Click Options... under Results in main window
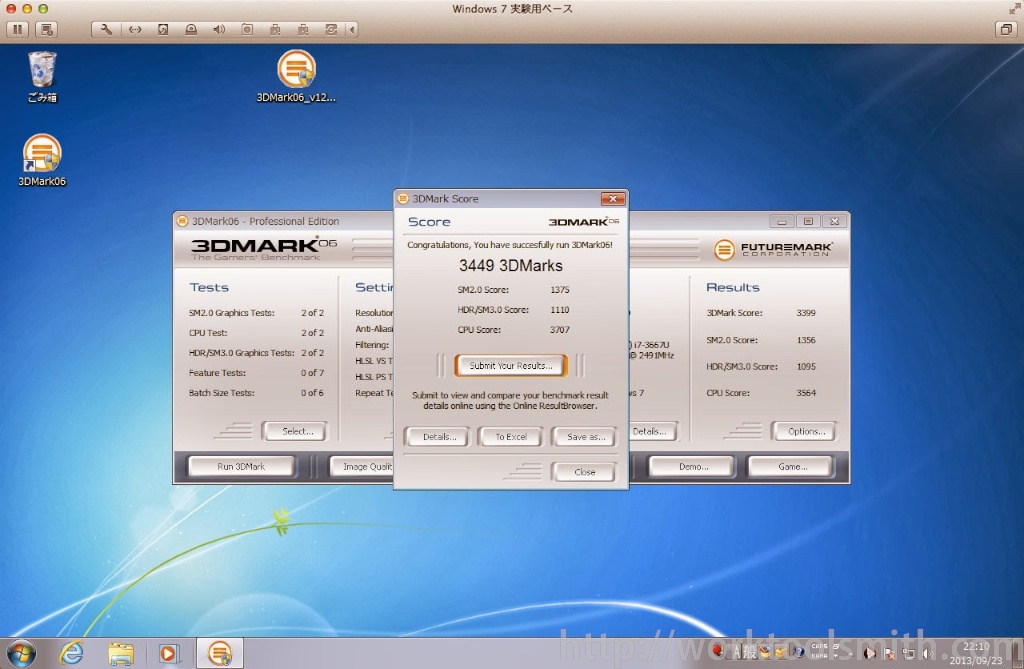This screenshot has width=1024, height=669. pyautogui.click(x=806, y=431)
